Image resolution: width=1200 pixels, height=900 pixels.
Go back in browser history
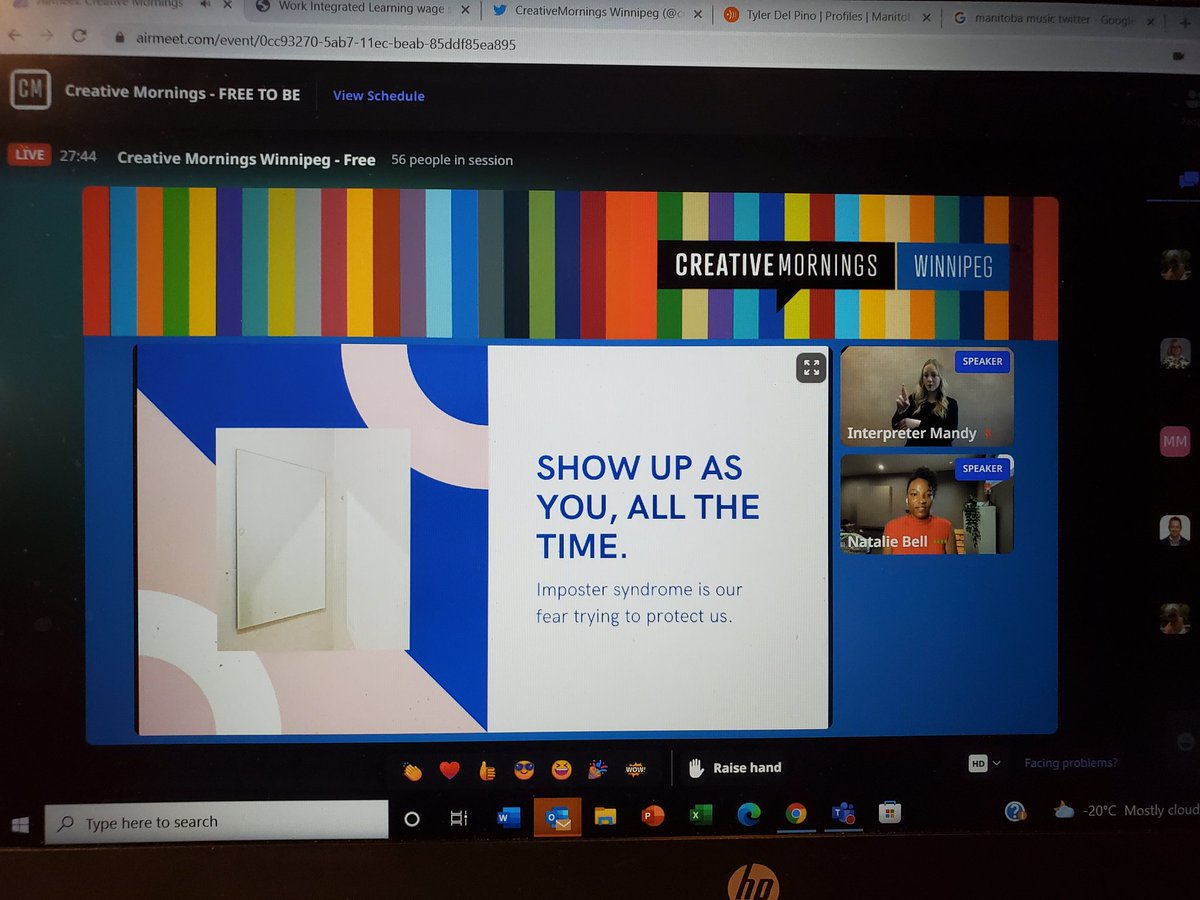[14, 34]
